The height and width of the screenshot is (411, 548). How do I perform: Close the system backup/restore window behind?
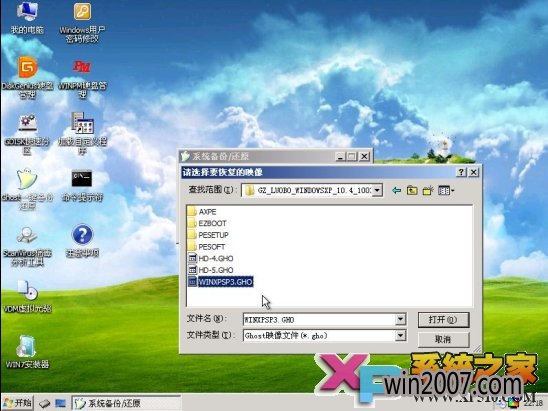tap(365, 156)
